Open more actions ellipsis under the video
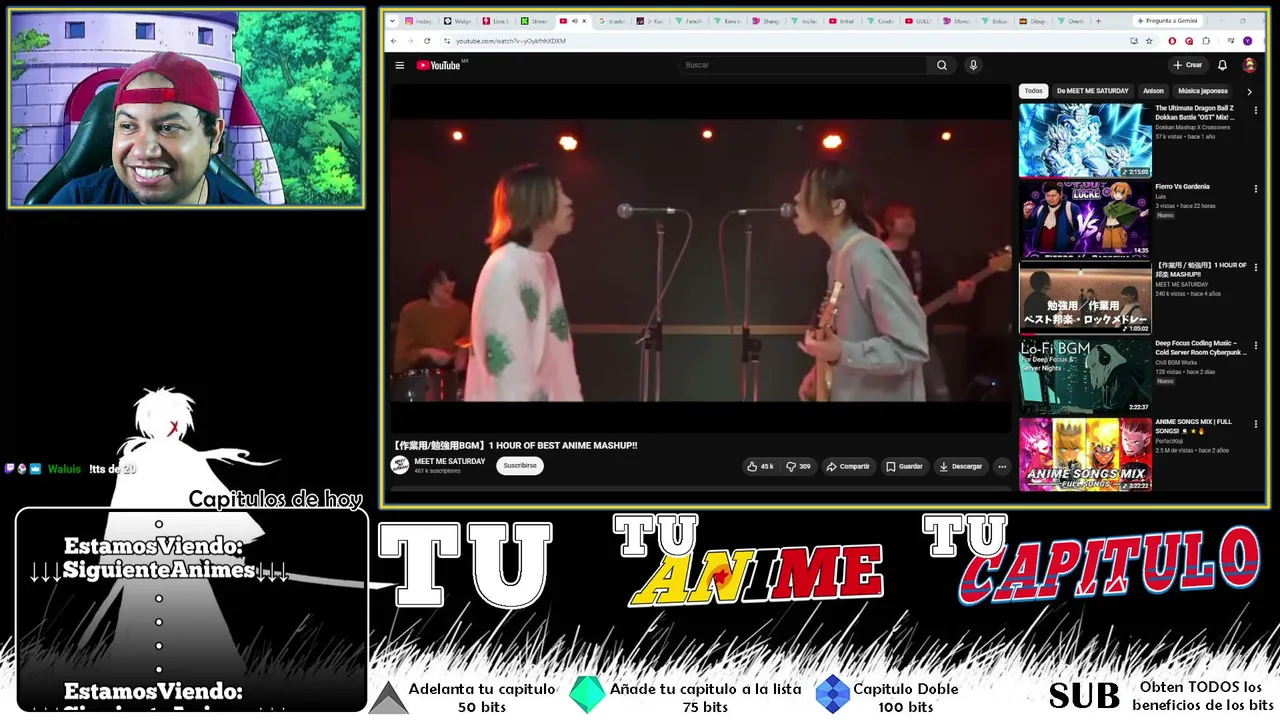The image size is (1280, 720). [x=1002, y=466]
